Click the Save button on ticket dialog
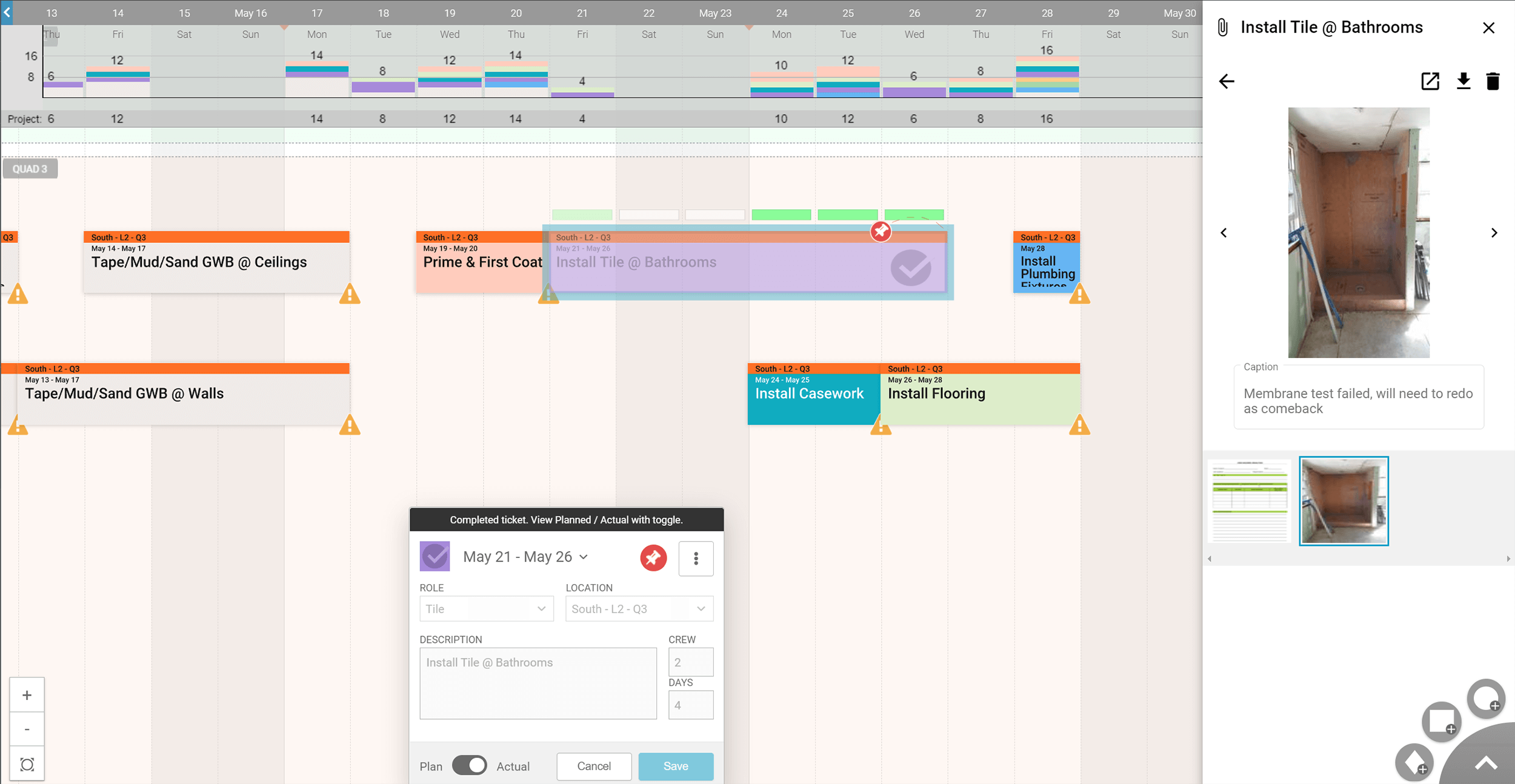Screen dimensions: 1515x784 675,764
